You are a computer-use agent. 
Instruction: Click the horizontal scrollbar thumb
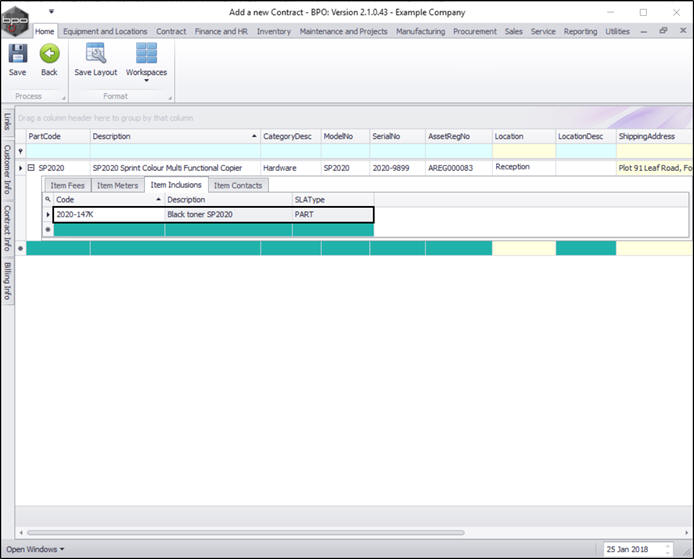pyautogui.click(x=246, y=532)
